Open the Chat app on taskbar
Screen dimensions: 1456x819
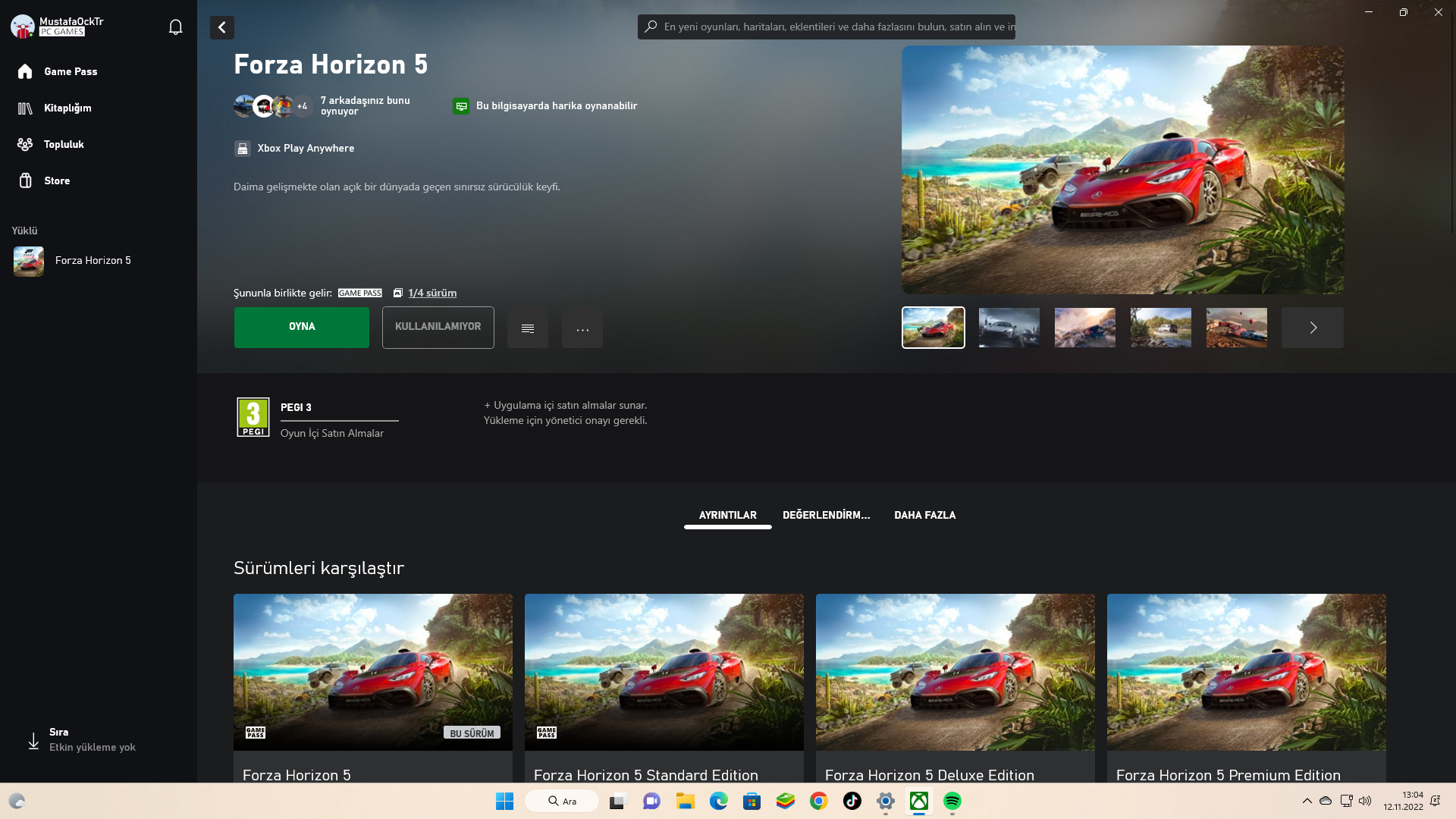click(651, 802)
